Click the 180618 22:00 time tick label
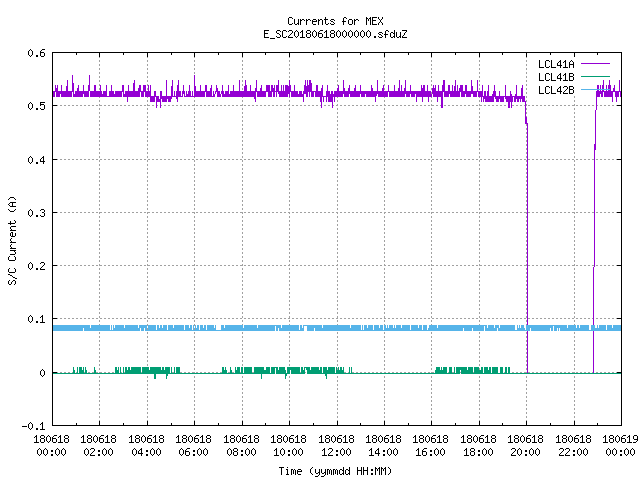Screen dimensions: 640x480 [x=573, y=446]
